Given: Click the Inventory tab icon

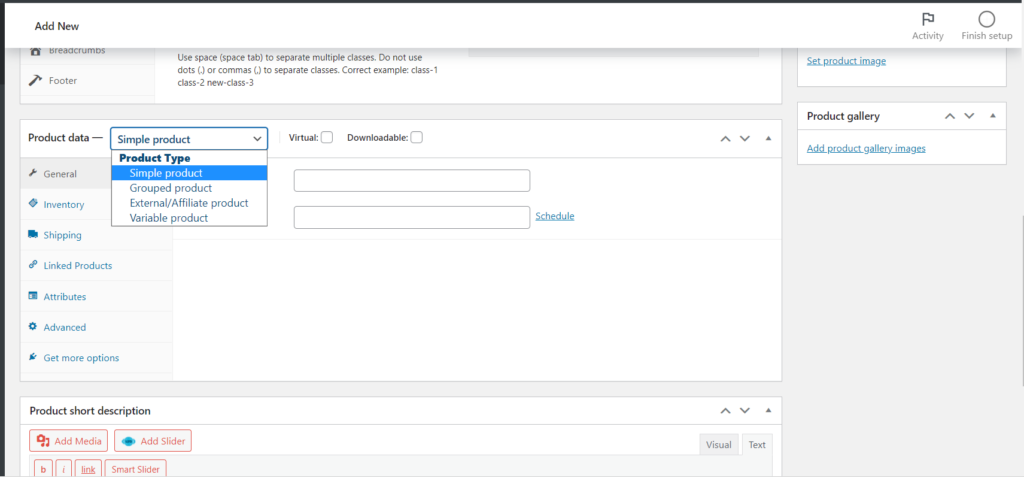Looking at the screenshot, I should tap(34, 204).
